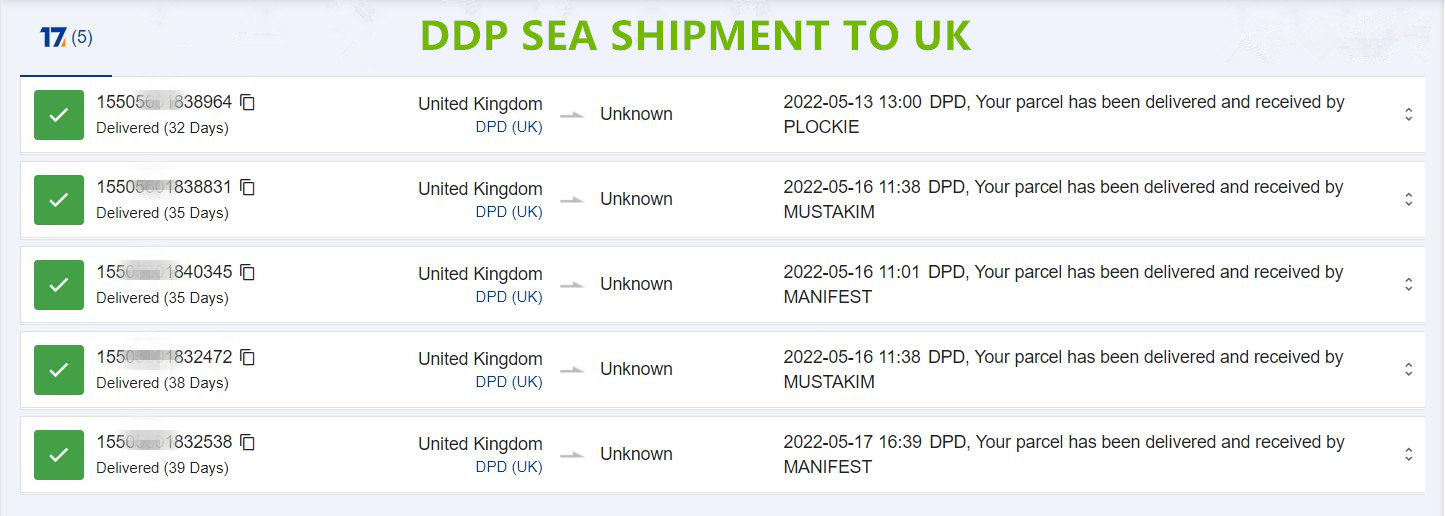The image size is (1445, 516).
Task: Copy tracking number ending in 832472
Action: click(248, 357)
